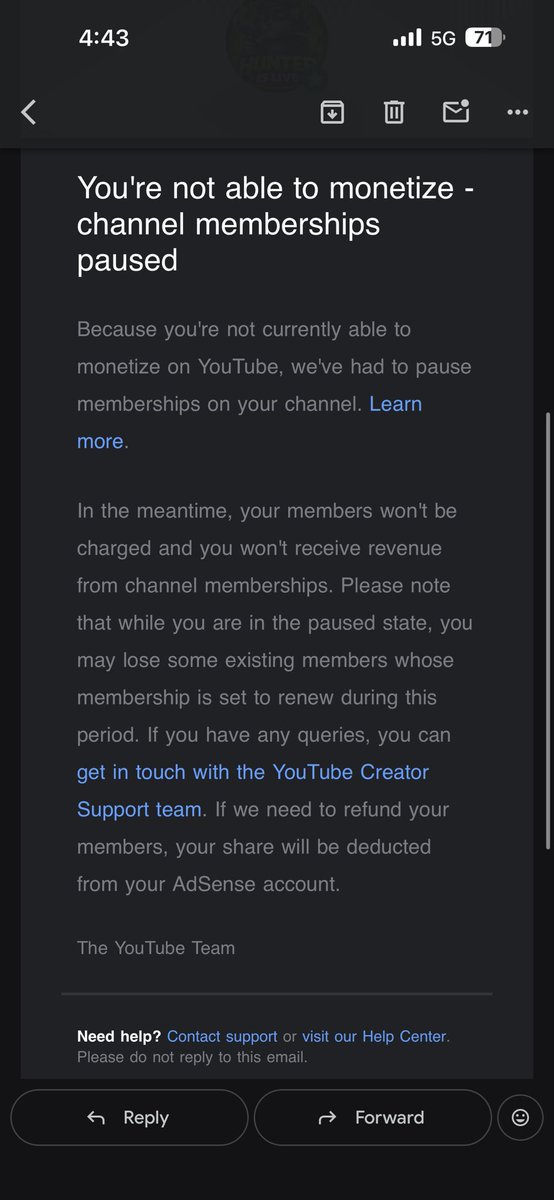This screenshot has width=554, height=1200.
Task: Go back using the left chevron arrow
Action: [x=29, y=112]
